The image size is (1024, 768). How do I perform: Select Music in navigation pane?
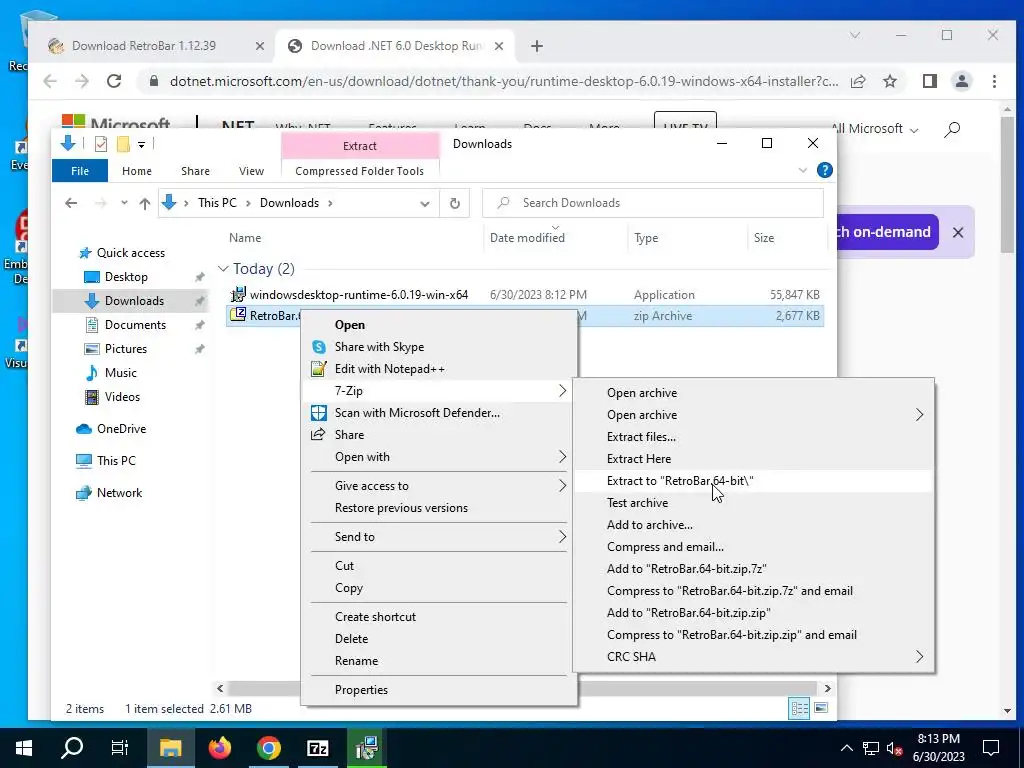(120, 373)
